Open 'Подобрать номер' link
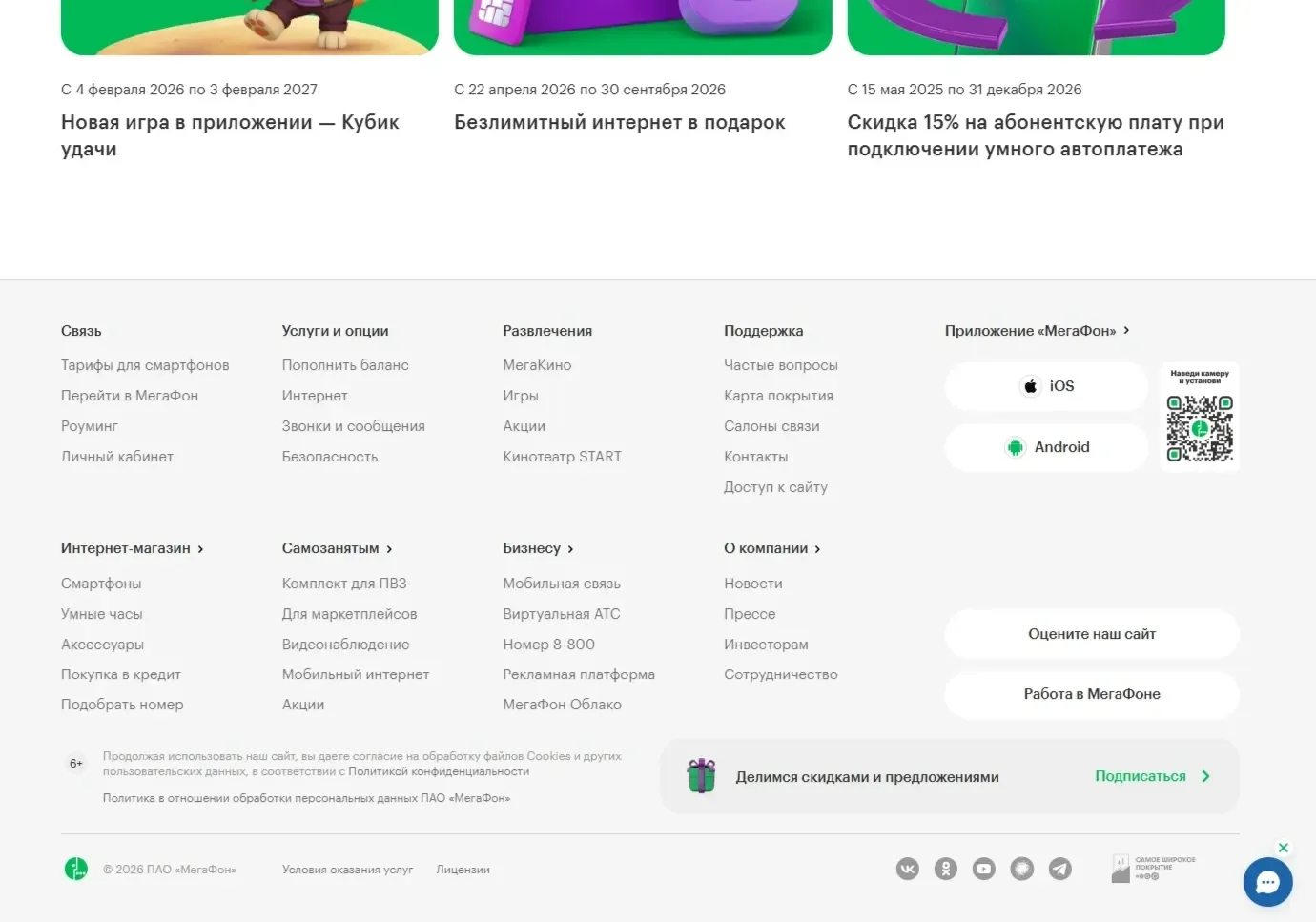 [122, 705]
